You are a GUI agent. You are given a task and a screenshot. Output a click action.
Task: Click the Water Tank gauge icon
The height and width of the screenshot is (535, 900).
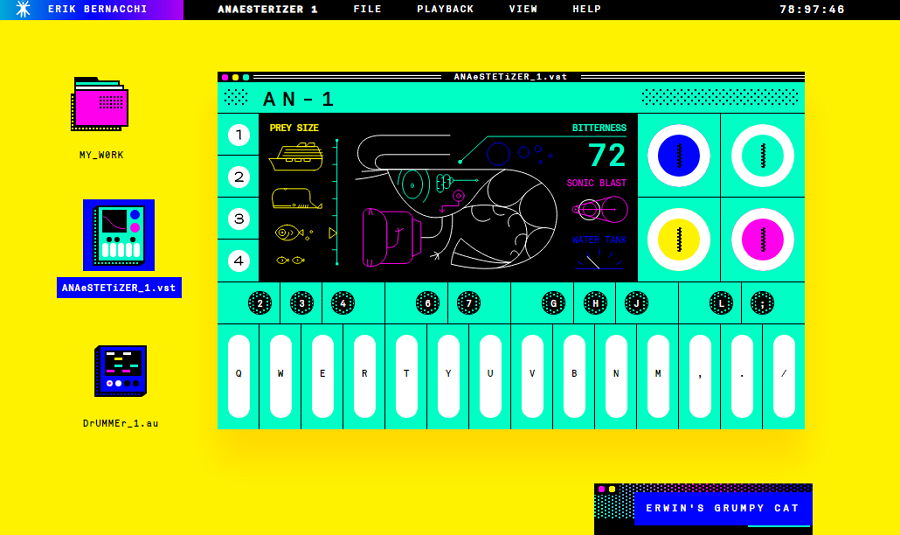pos(599,260)
